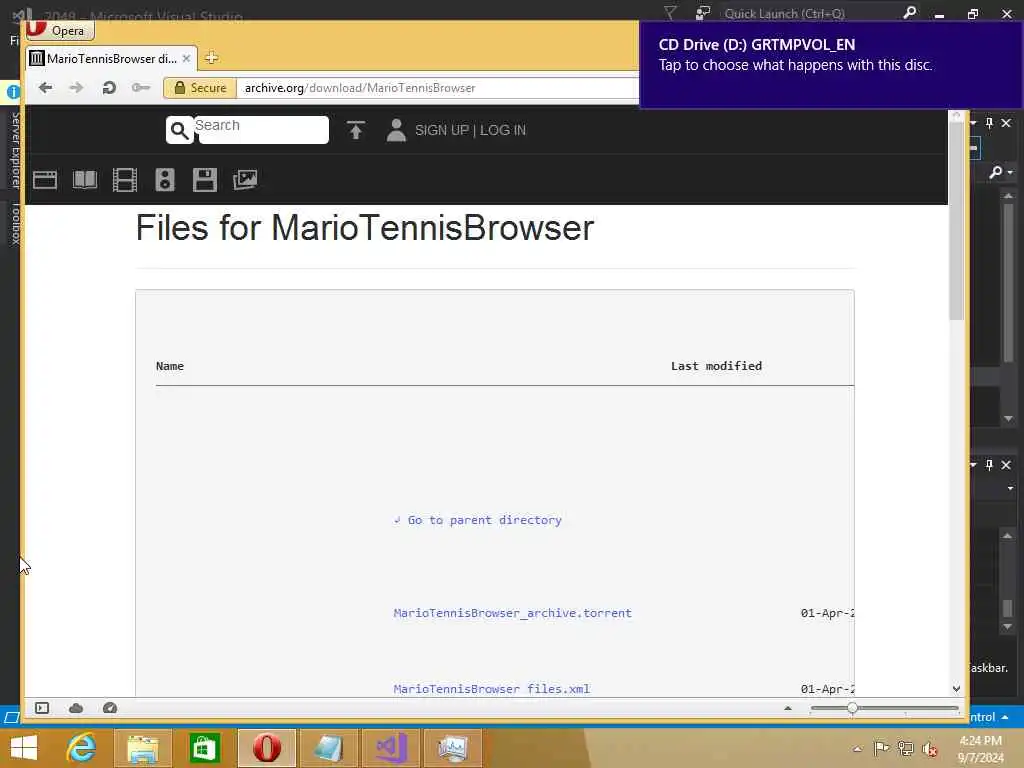Click the Opera menu button
The width and height of the screenshot is (1024, 768).
(59, 30)
